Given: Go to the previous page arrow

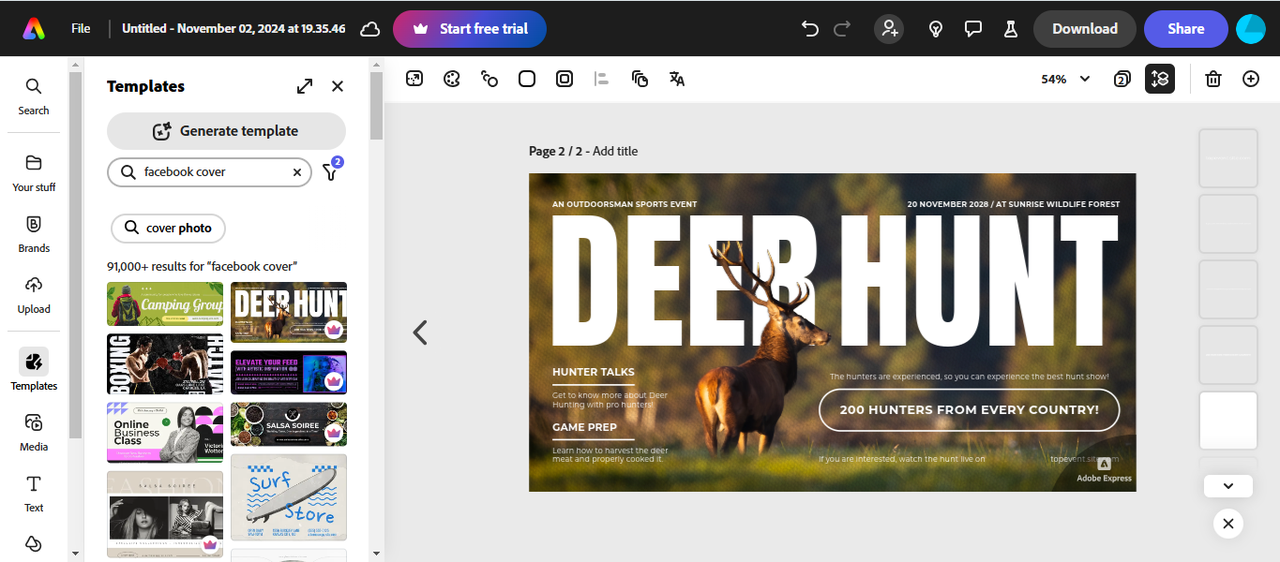Looking at the screenshot, I should pos(421,332).
